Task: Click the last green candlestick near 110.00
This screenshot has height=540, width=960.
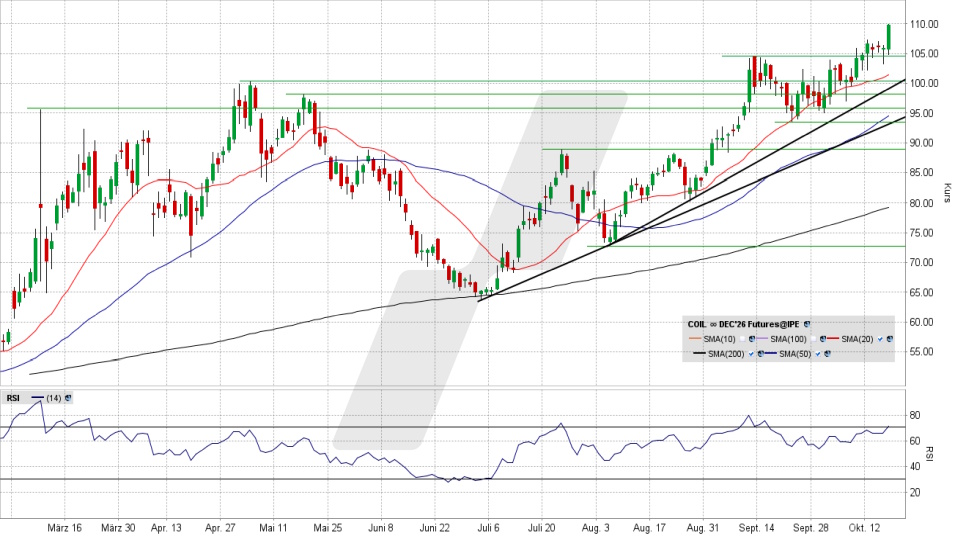Action: coord(888,38)
